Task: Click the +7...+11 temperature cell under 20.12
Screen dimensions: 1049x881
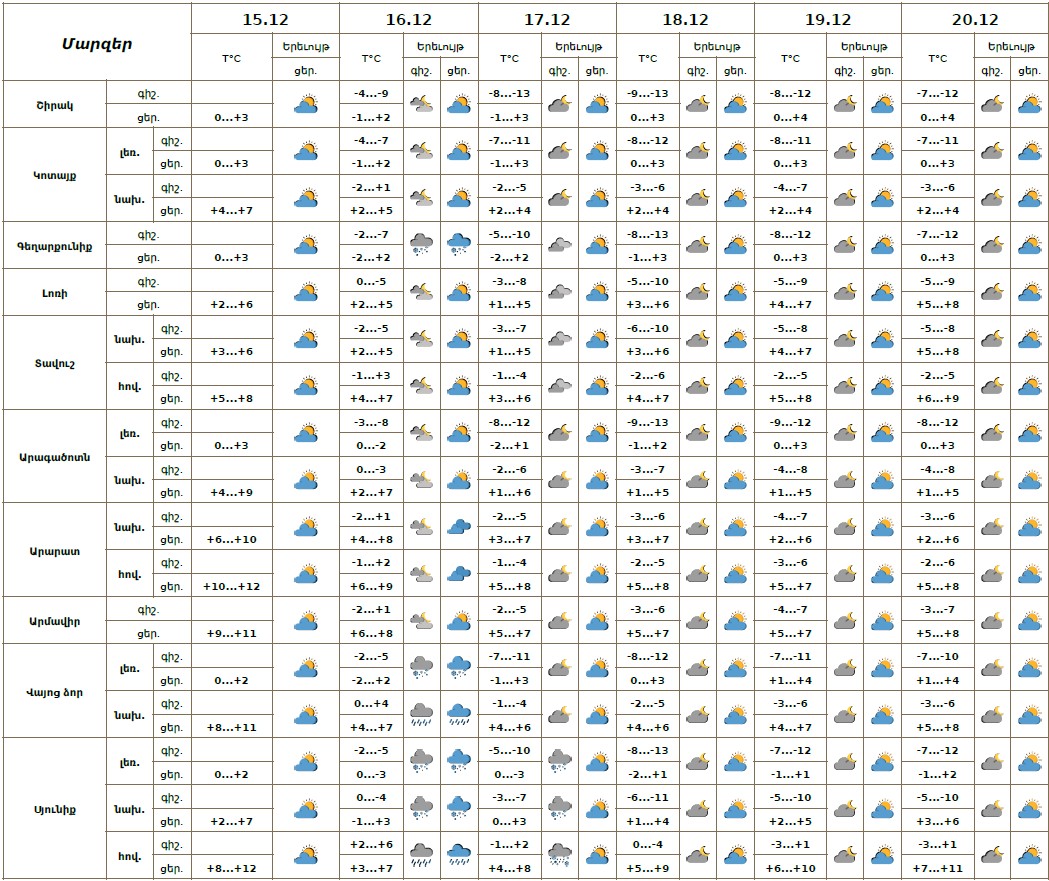Action: point(938,868)
